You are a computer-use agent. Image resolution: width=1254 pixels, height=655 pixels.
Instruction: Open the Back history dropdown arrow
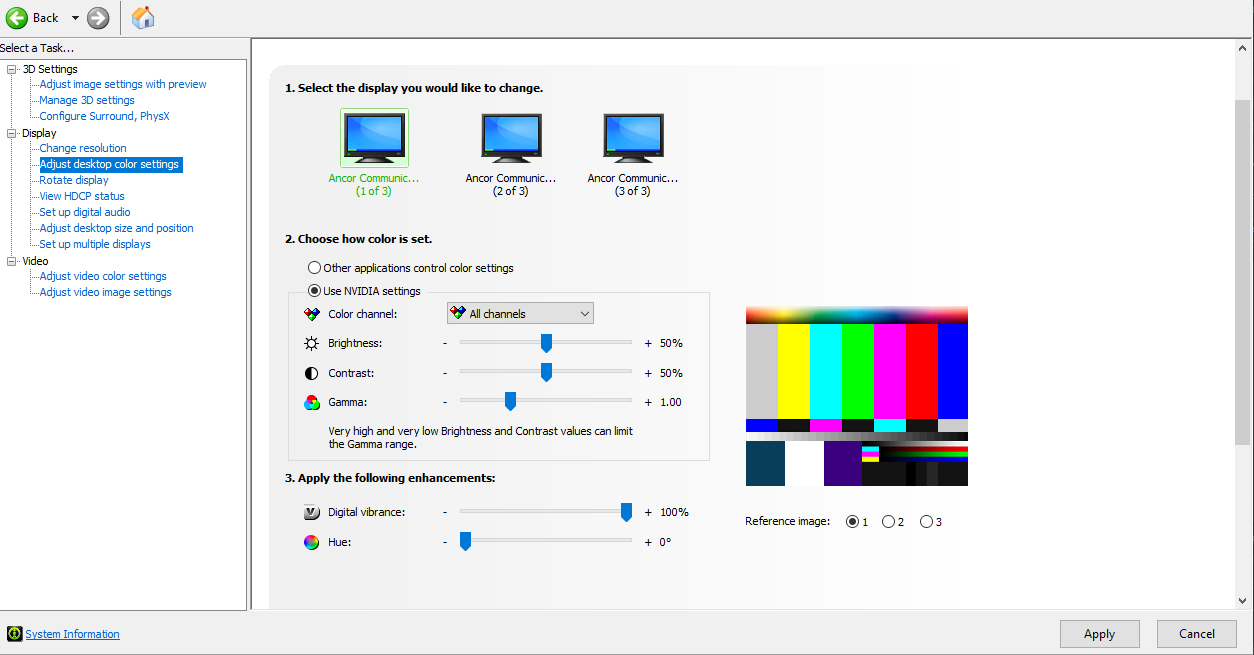pos(75,18)
